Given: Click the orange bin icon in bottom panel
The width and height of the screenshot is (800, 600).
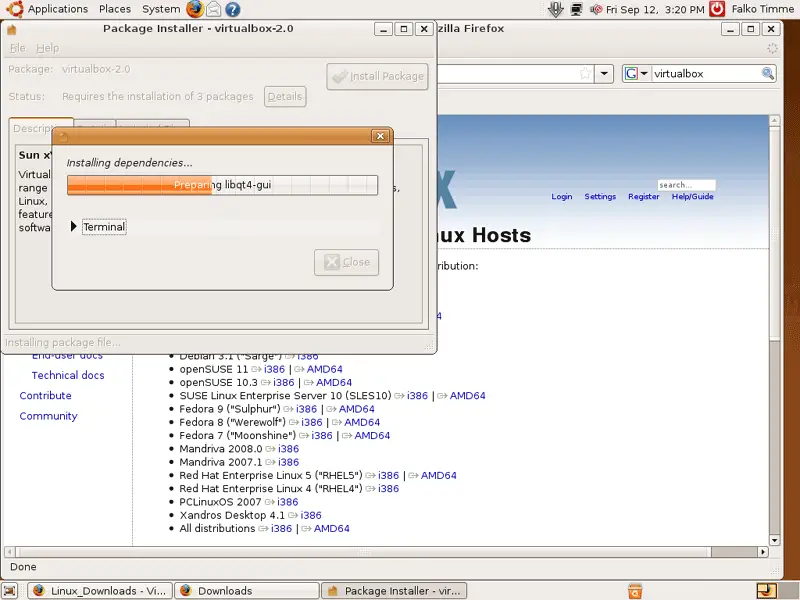Looking at the screenshot, I should click(x=635, y=591).
